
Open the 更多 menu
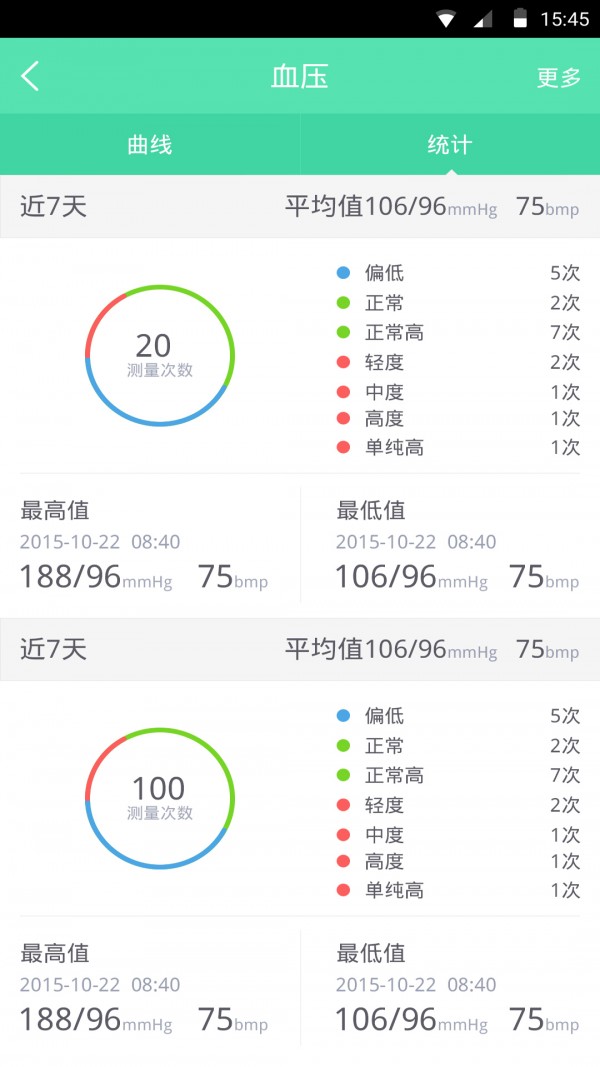558,78
